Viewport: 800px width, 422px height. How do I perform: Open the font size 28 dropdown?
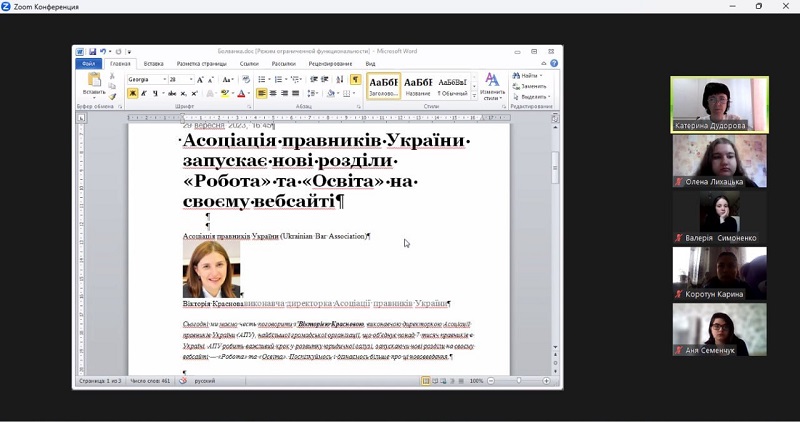tap(191, 80)
